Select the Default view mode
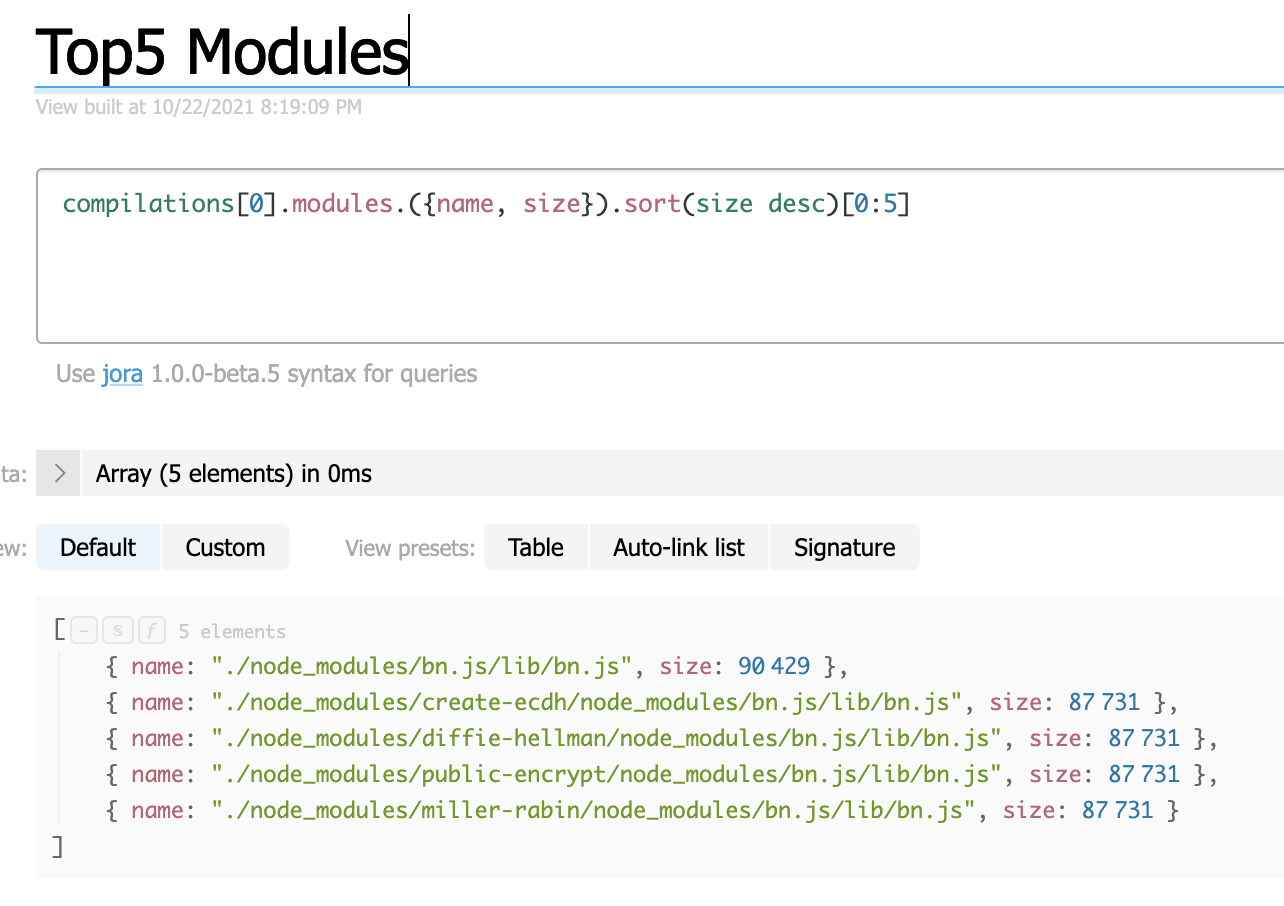Screen dimensions: 1284x906 pyautogui.click(x=98, y=547)
